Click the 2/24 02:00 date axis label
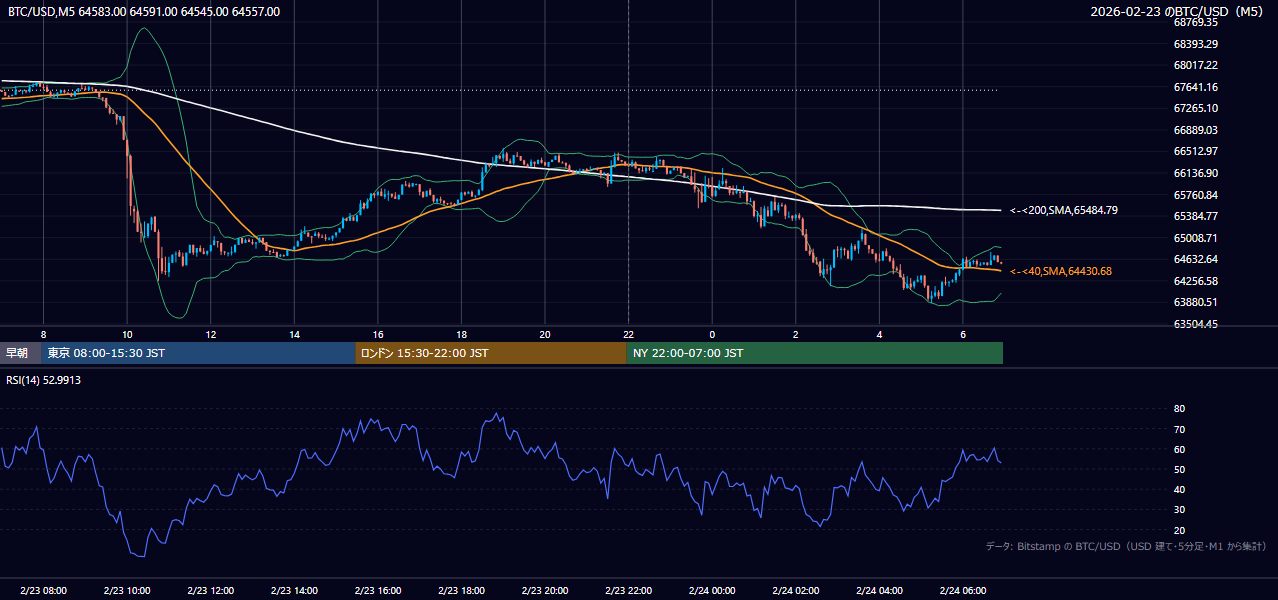The height and width of the screenshot is (600, 1278). (x=795, y=591)
